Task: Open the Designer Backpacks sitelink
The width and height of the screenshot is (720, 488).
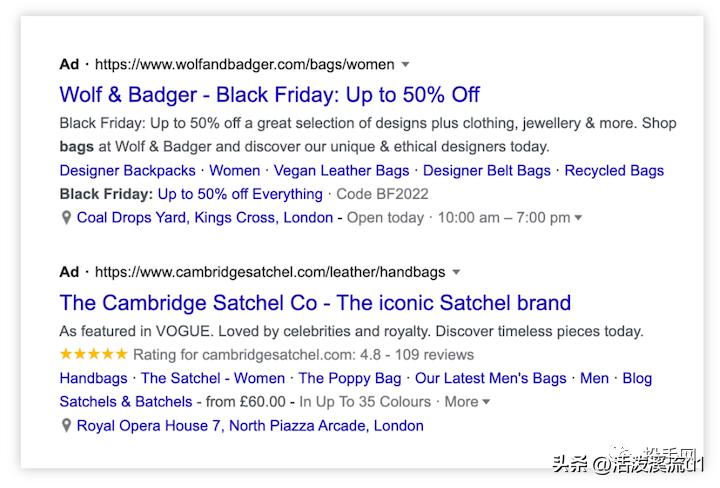Action: [x=127, y=170]
